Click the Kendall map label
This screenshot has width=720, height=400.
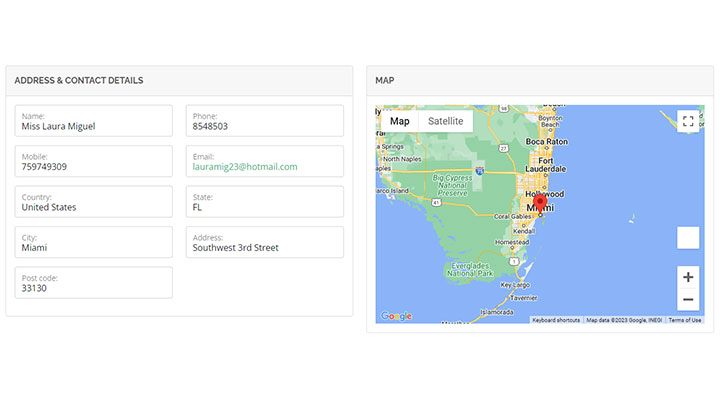[x=524, y=231]
